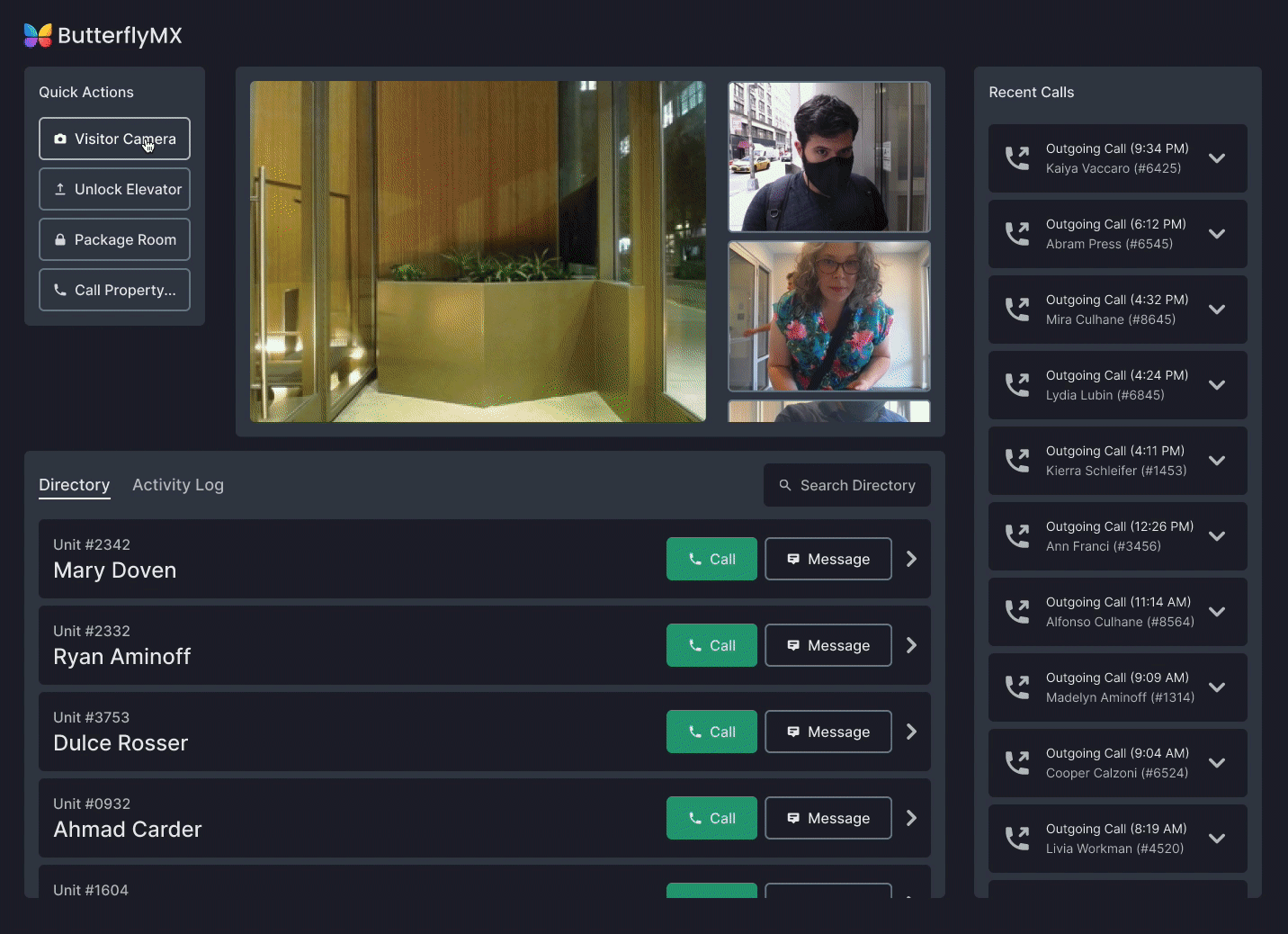This screenshot has width=1288, height=934.
Task: Click the ButterflyMX butterfly logo
Action: click(38, 35)
